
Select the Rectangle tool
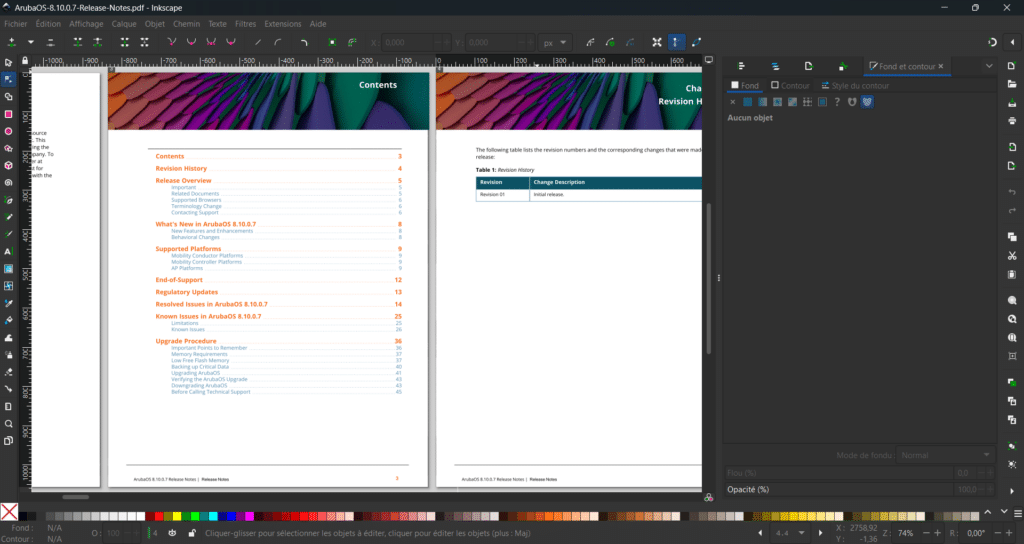(x=8, y=114)
